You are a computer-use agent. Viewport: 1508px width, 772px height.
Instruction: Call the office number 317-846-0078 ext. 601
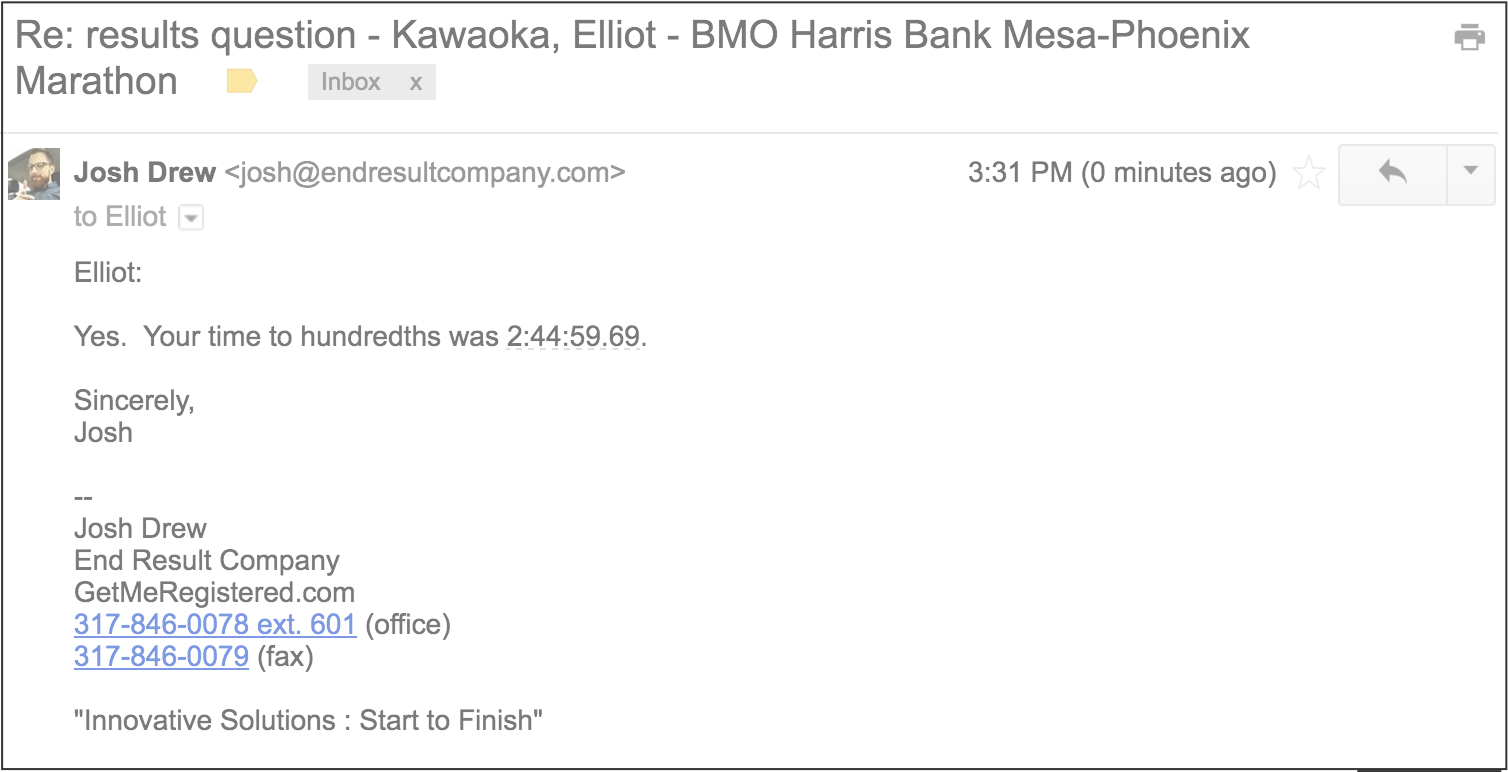pyautogui.click(x=215, y=625)
